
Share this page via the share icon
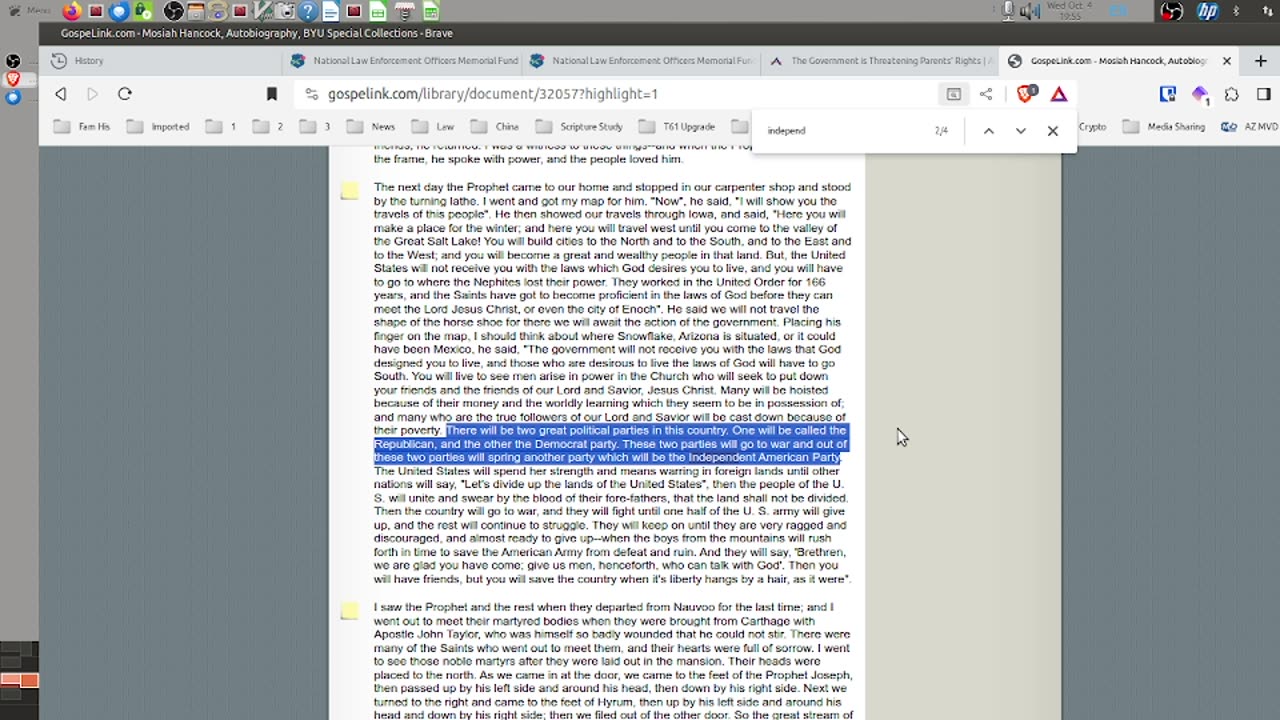986,94
